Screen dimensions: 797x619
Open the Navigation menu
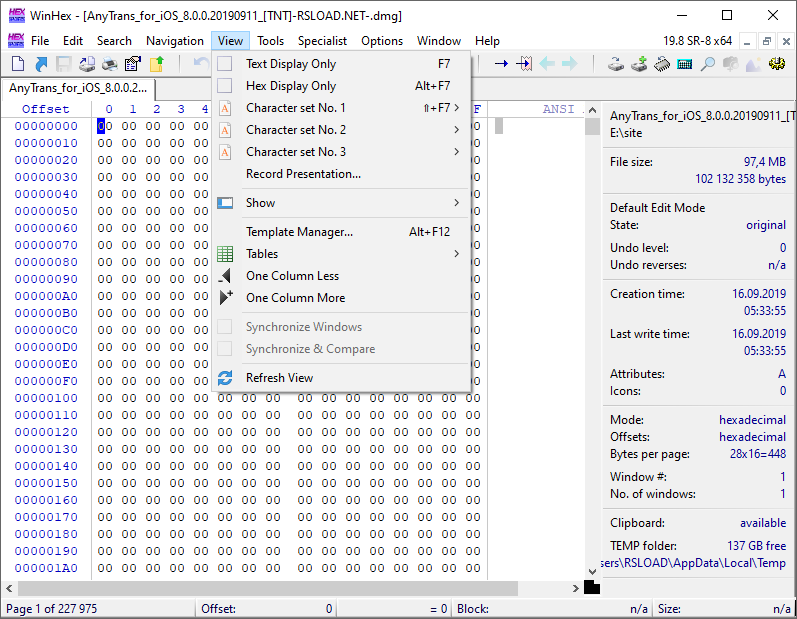pos(175,41)
